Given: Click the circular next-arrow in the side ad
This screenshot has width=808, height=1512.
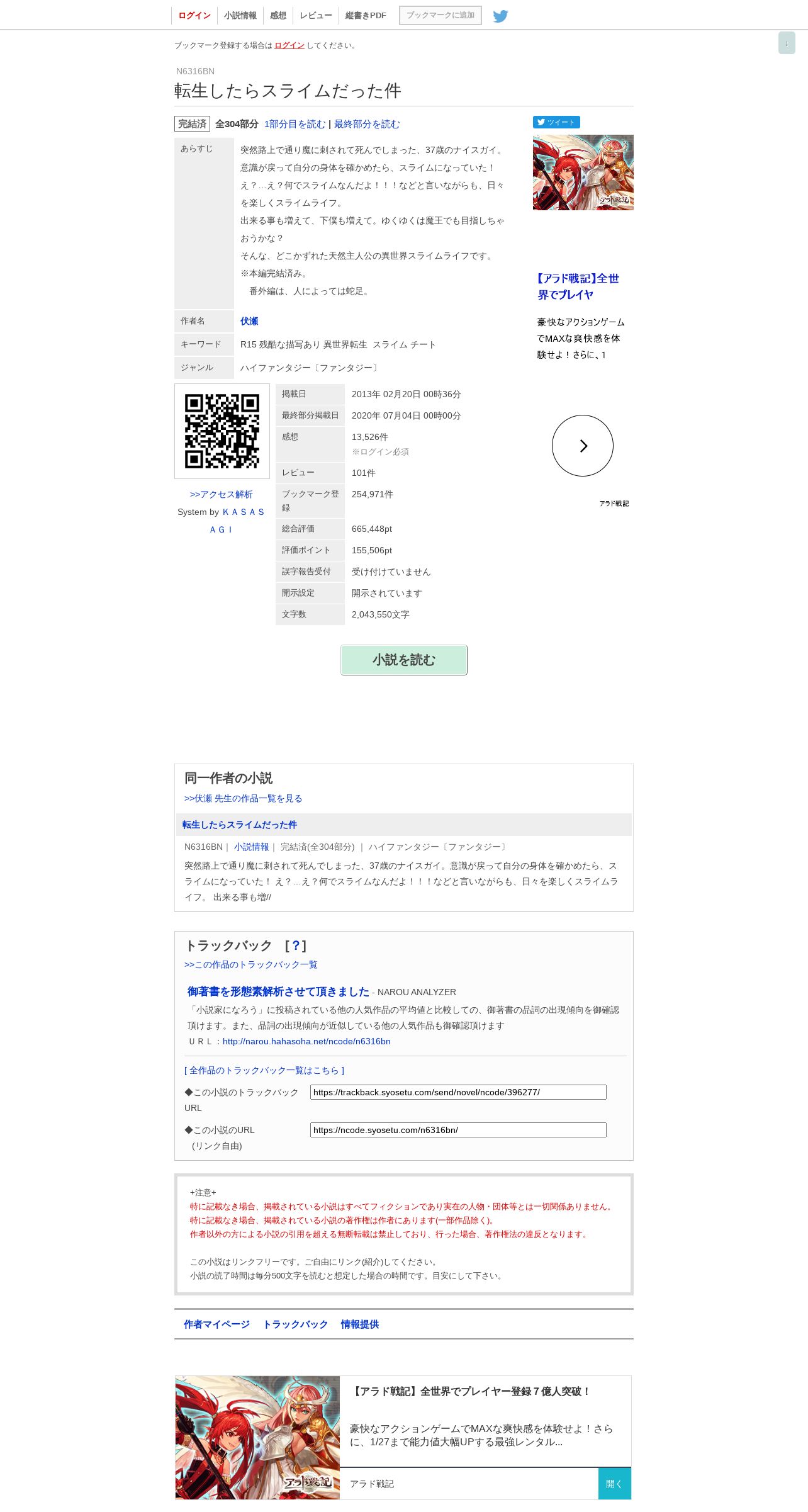Looking at the screenshot, I should pos(583,446).
